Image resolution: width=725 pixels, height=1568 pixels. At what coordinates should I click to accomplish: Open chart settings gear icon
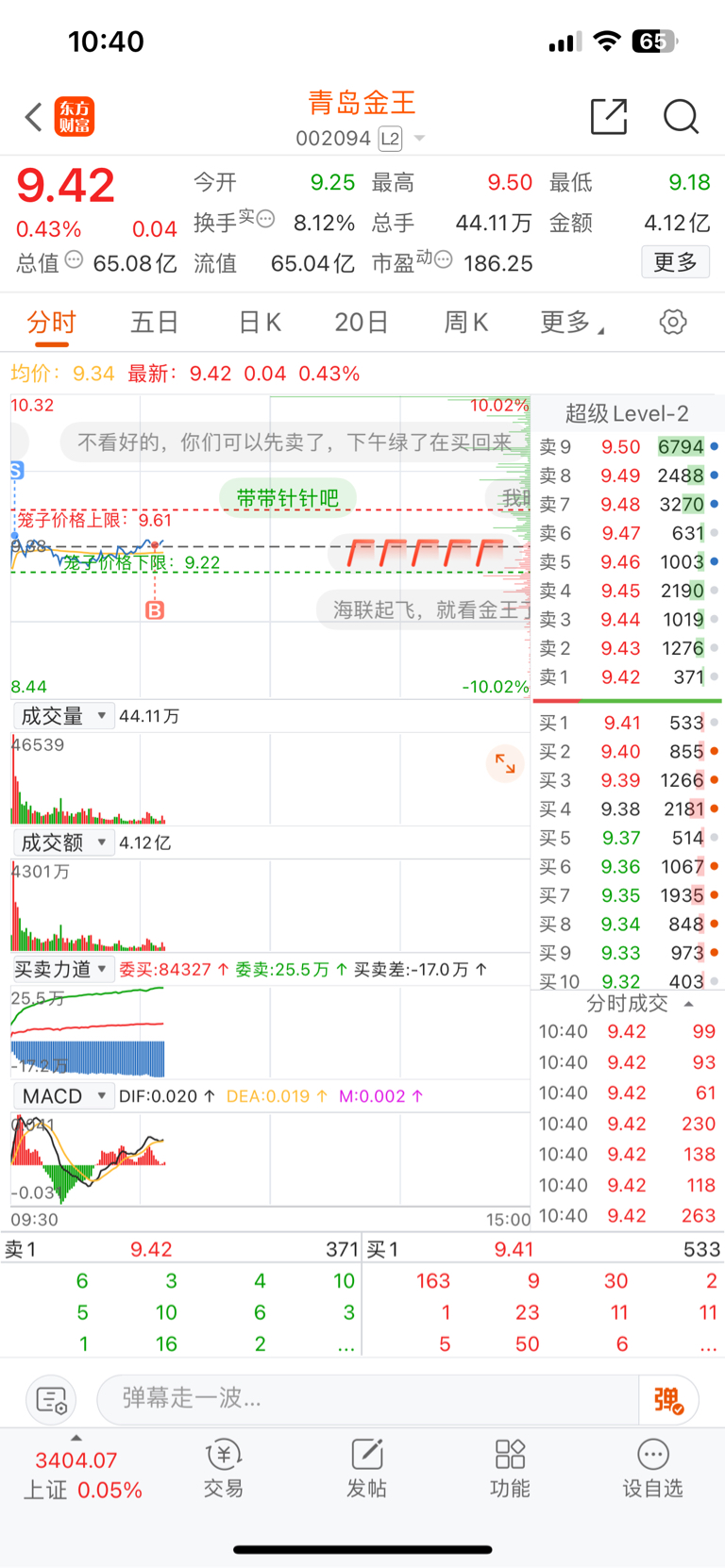coord(673,322)
